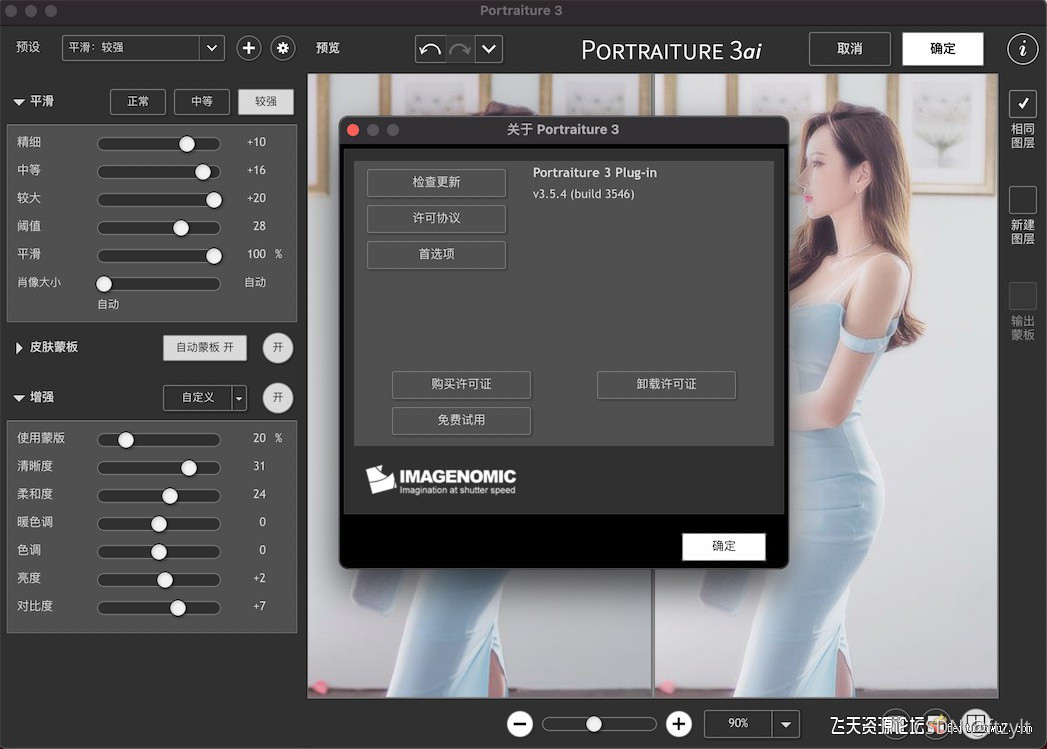Viewport: 1047px width, 749px height.
Task: Click 卸载许可证 button
Action: point(666,385)
